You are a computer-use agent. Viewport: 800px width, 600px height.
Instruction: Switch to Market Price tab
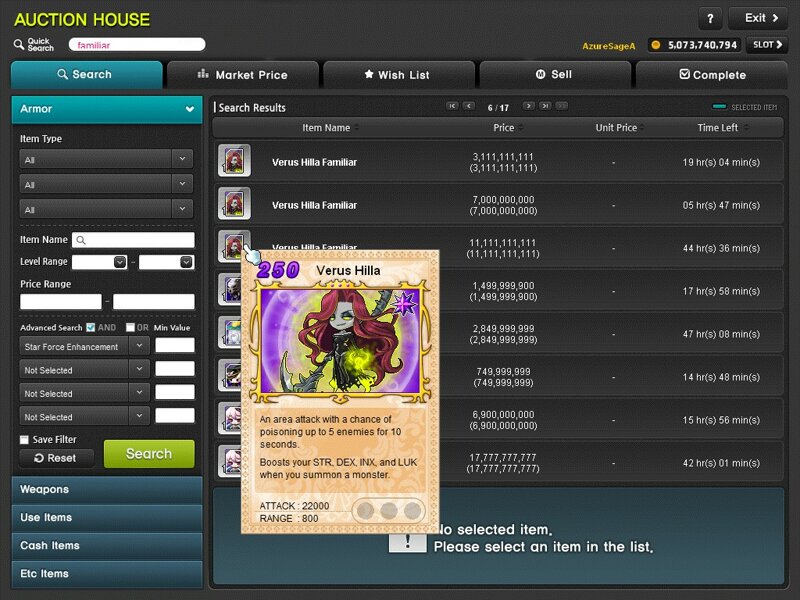243,74
